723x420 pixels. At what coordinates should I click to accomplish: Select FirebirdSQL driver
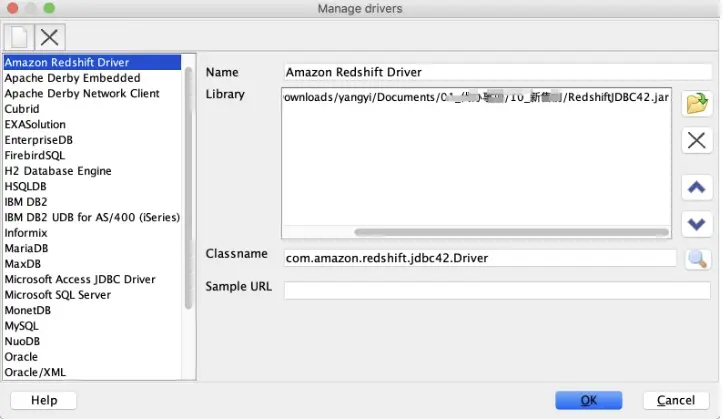(92, 155)
